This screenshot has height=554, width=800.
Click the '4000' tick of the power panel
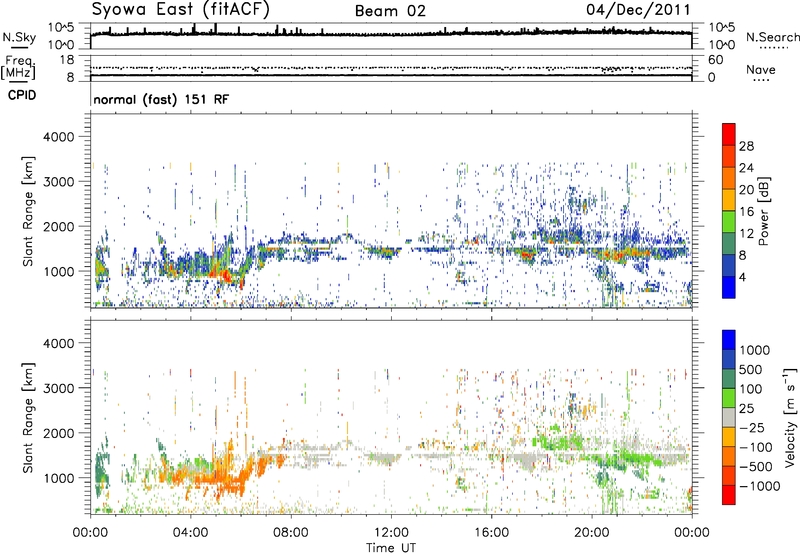58,137
